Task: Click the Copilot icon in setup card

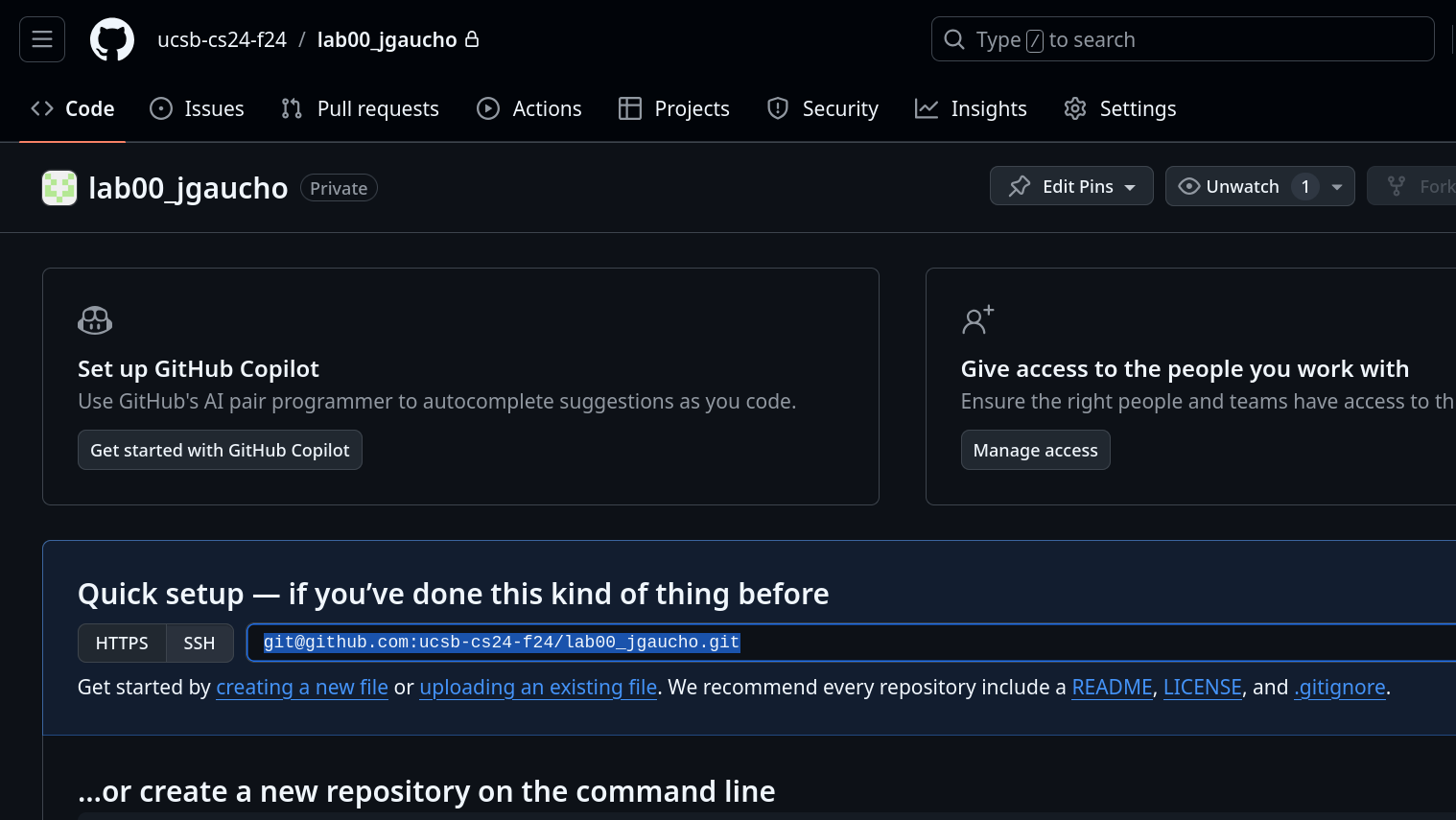Action: click(95, 320)
